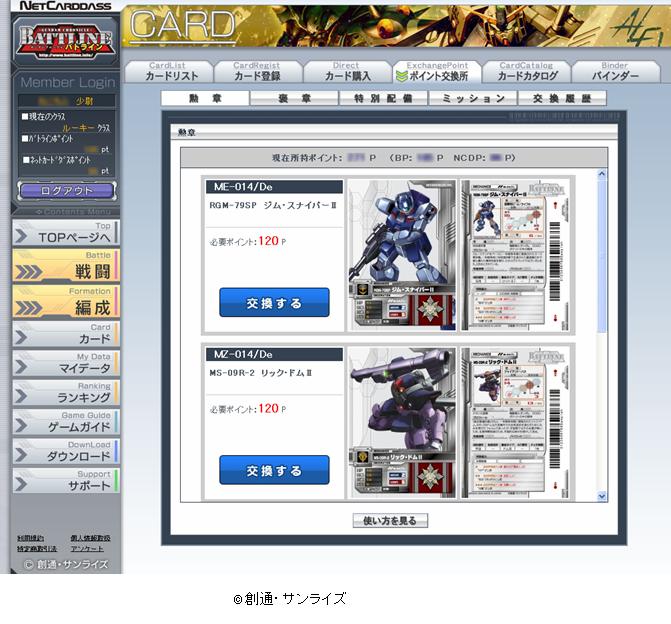Click the 使い方を見る button
671x624 pixels.
point(390,521)
